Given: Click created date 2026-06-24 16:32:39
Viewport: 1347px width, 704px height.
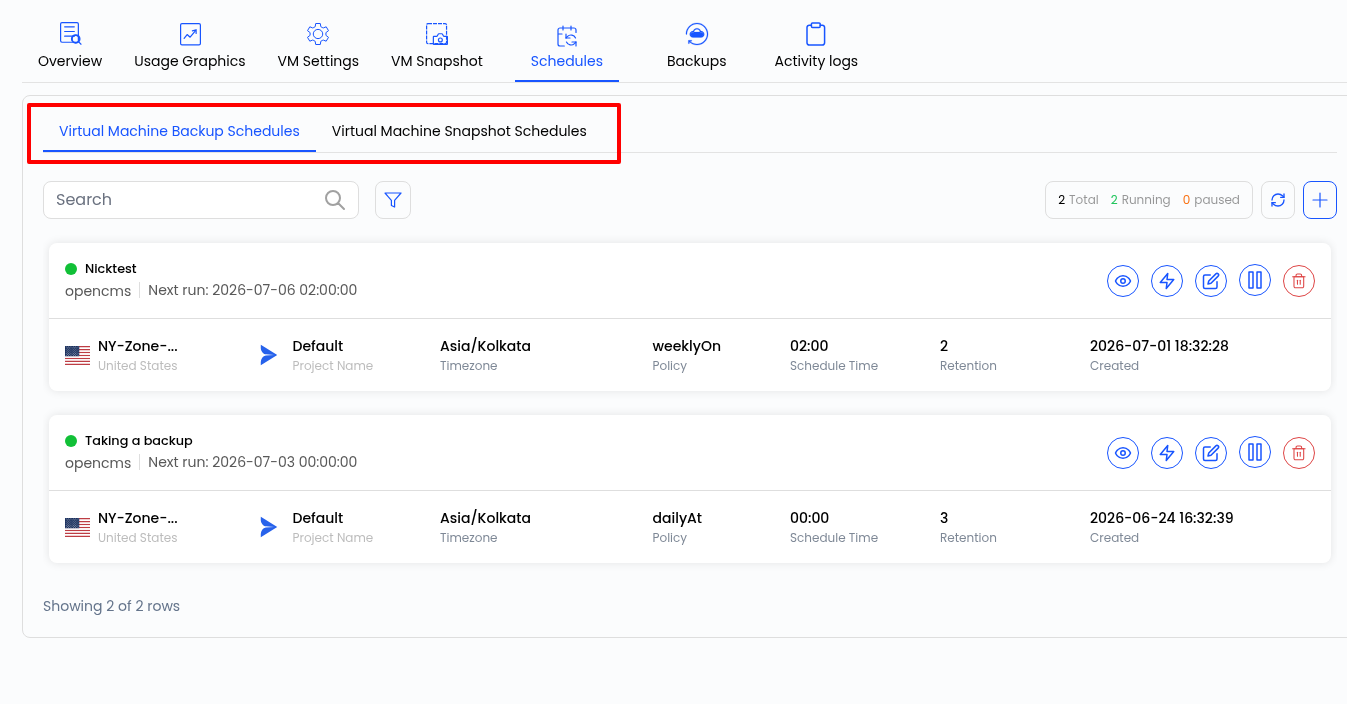Looking at the screenshot, I should click(x=1162, y=518).
